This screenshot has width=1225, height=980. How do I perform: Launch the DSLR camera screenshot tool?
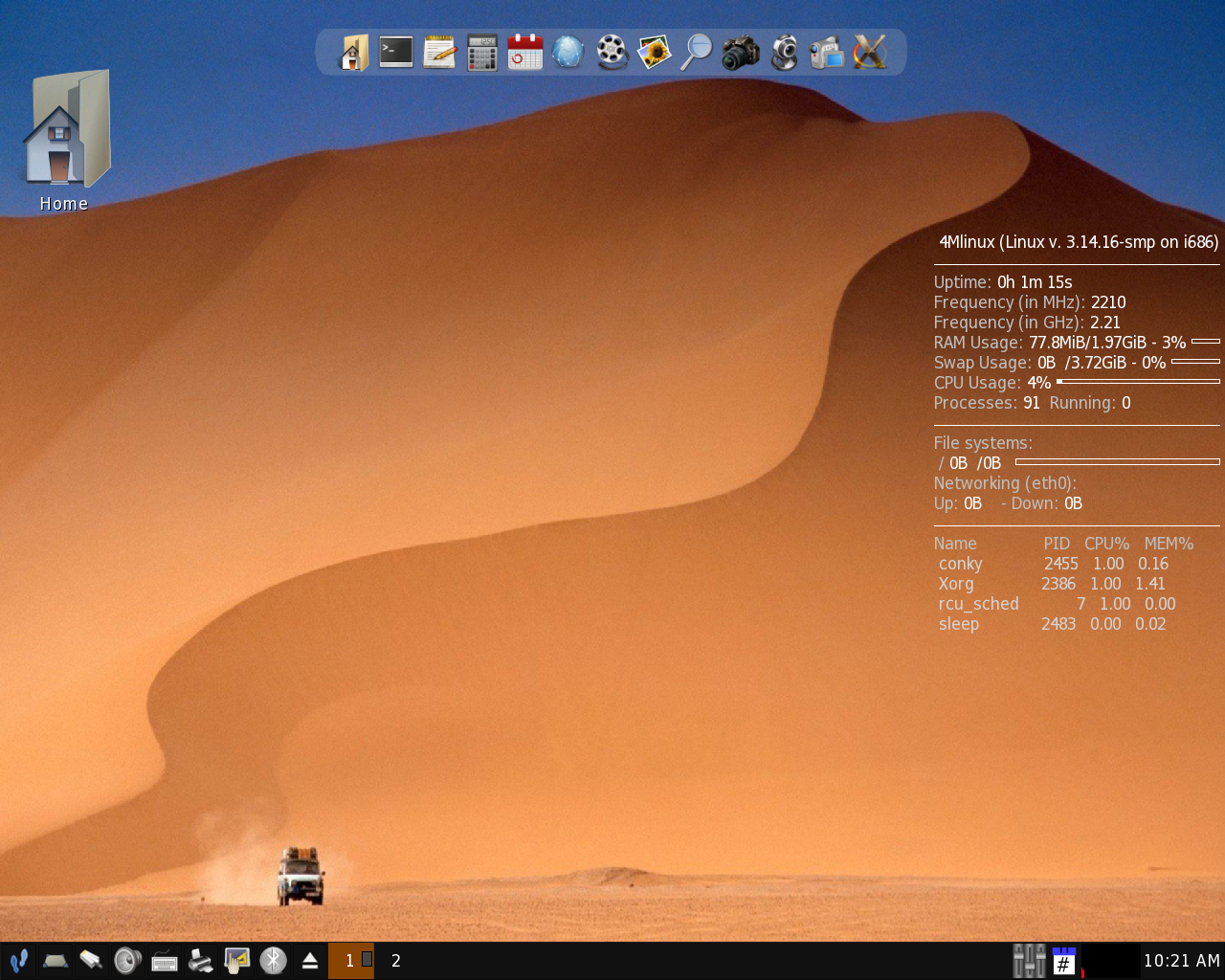(740, 52)
